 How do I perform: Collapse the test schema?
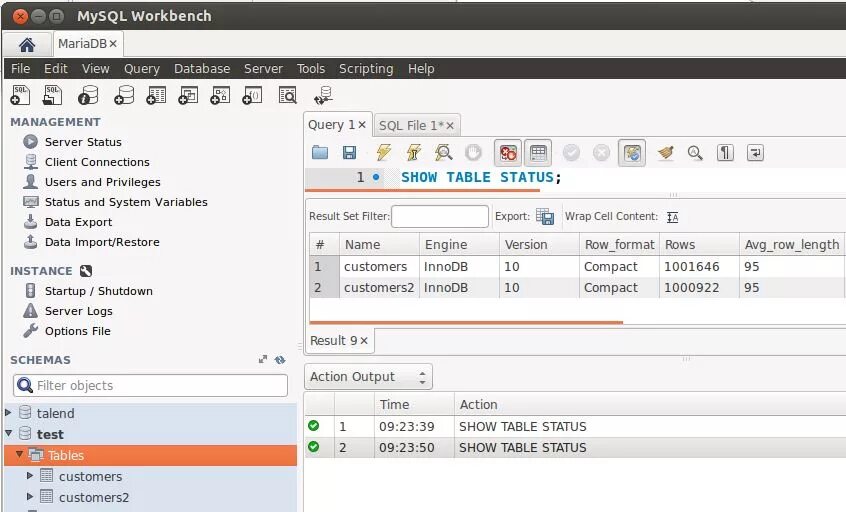pyautogui.click(x=8, y=433)
